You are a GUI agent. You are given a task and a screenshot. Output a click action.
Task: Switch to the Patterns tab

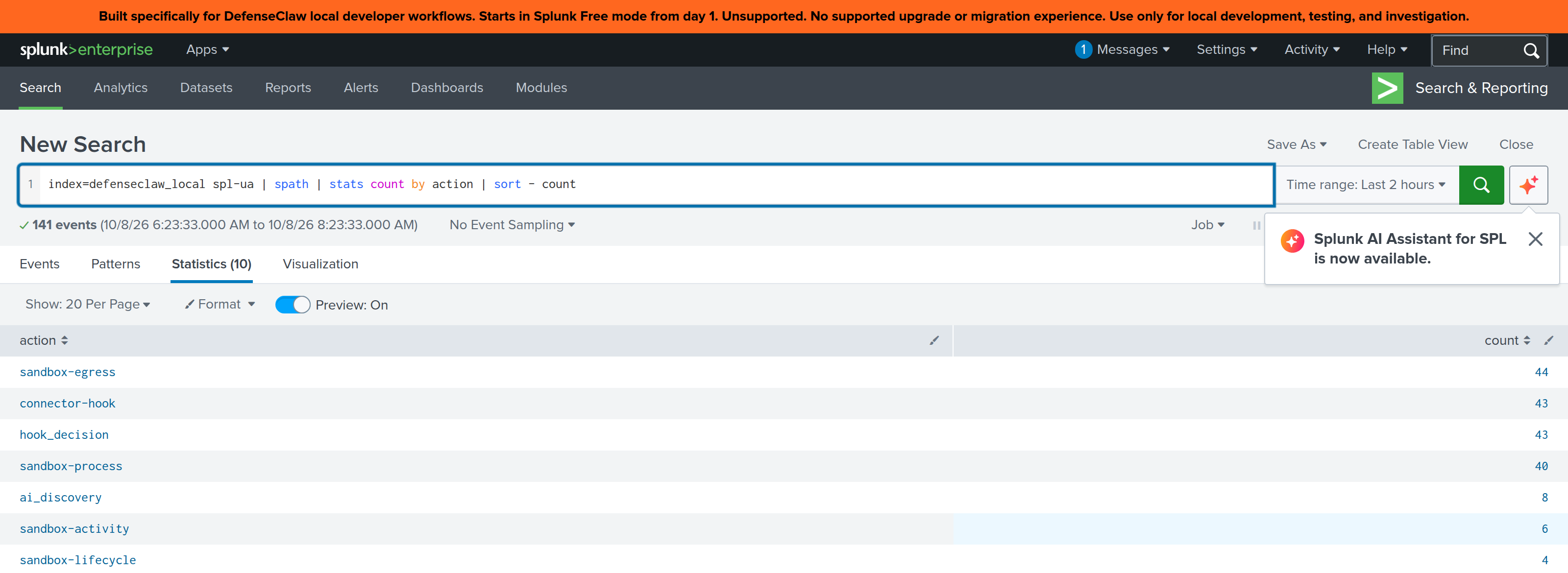click(116, 264)
